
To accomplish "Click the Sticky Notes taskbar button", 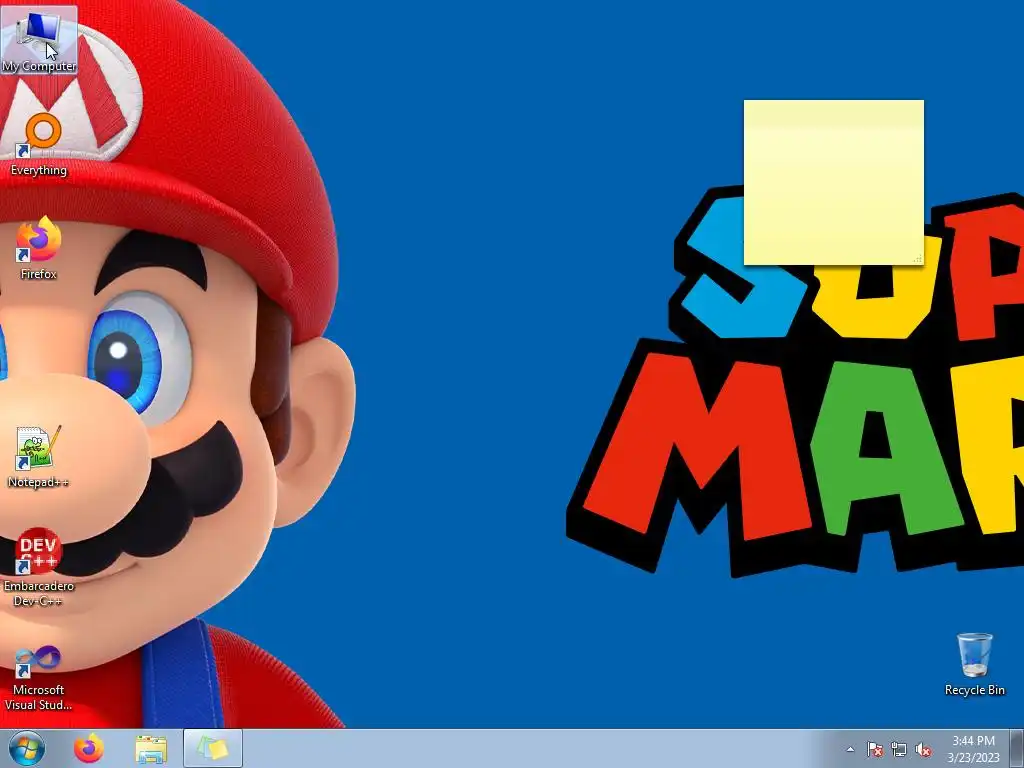I will [x=213, y=748].
